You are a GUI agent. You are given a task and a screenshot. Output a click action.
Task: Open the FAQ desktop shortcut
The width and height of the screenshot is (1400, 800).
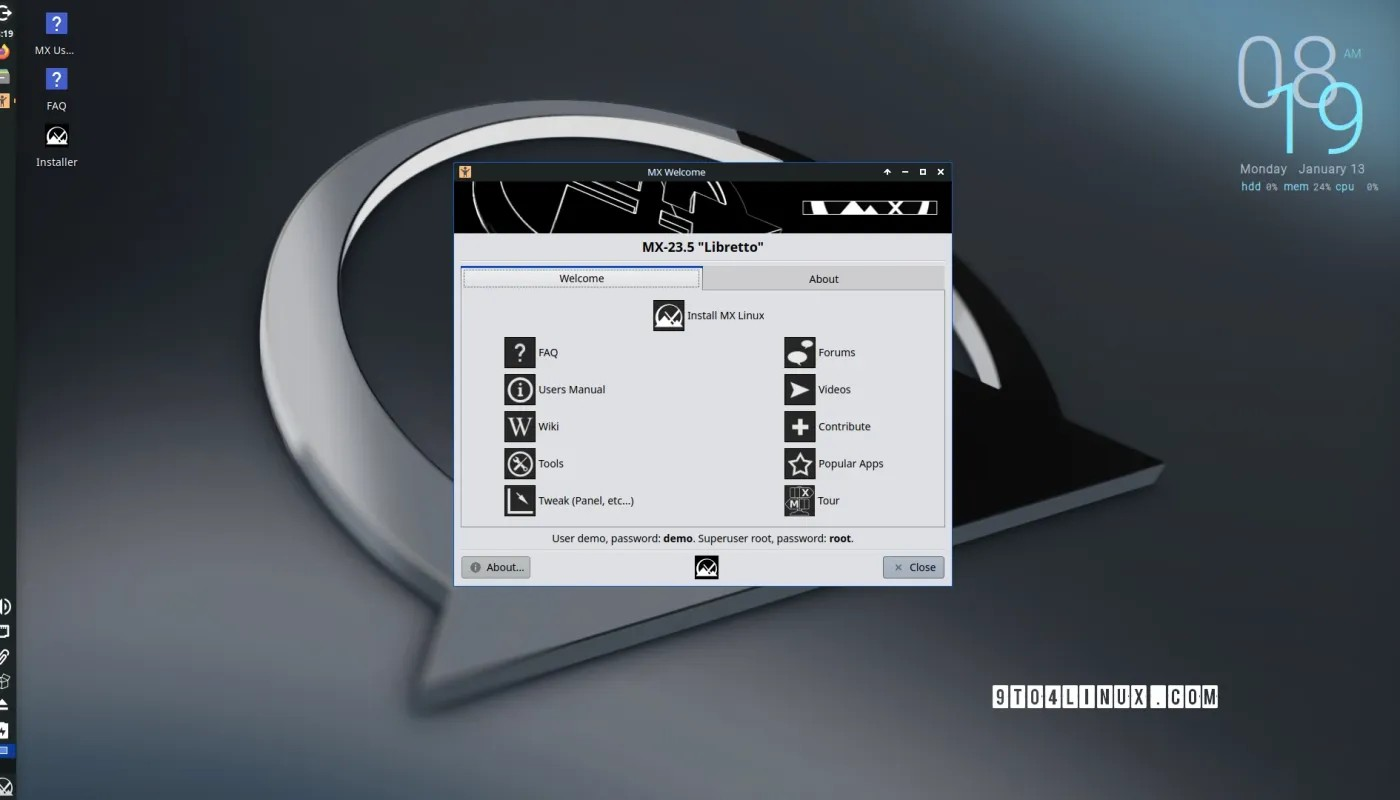(x=56, y=89)
